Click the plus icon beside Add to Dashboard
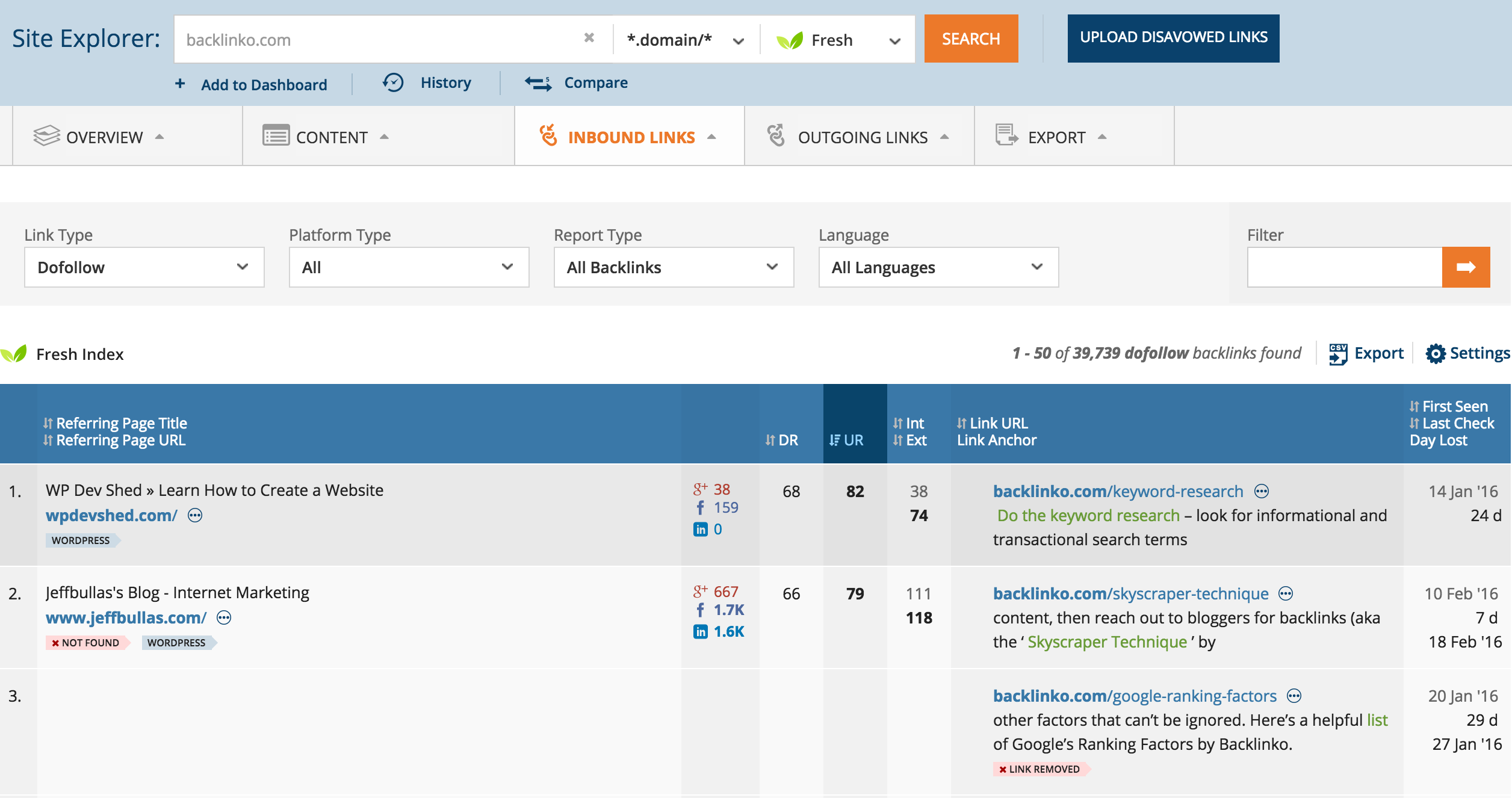The image size is (1512, 798). pos(180,84)
